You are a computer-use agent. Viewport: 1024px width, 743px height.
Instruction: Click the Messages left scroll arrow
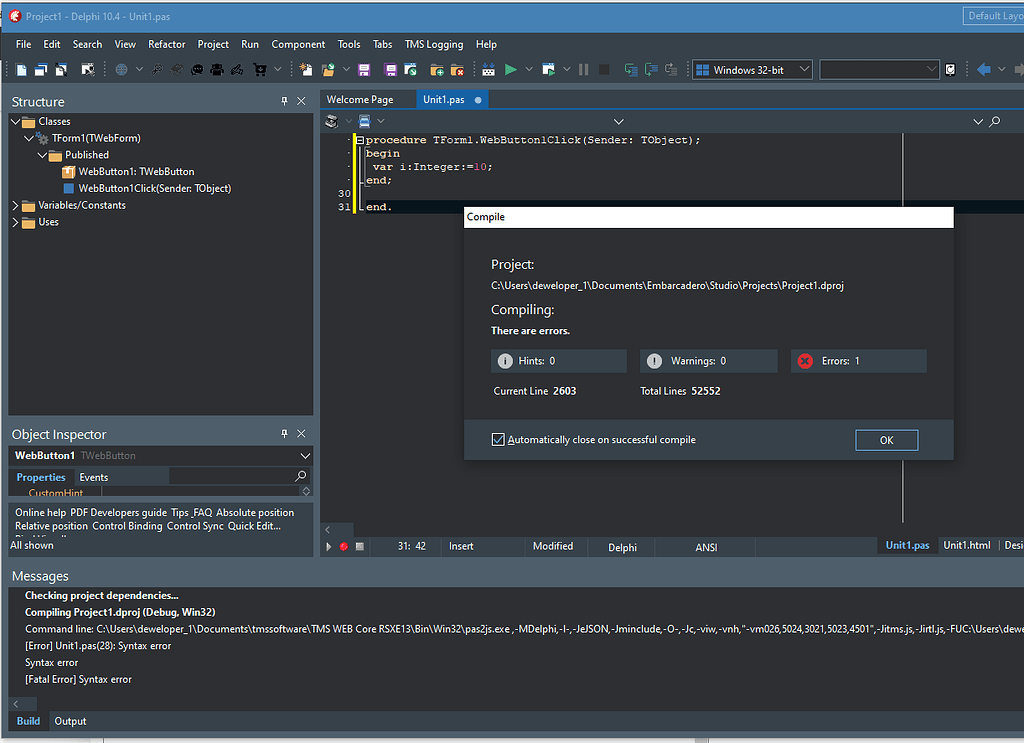(16, 704)
